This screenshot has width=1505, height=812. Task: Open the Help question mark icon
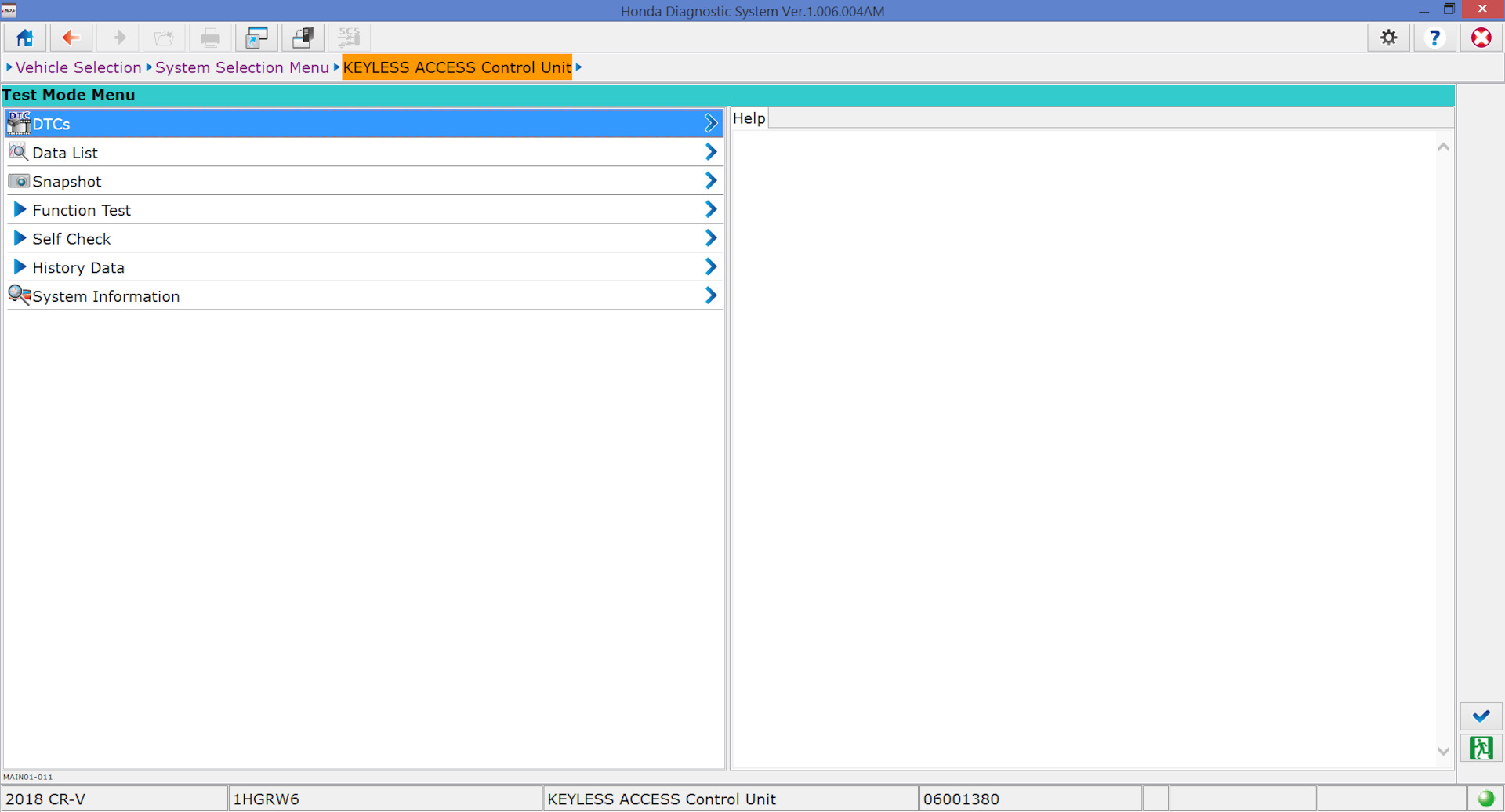(x=1434, y=38)
